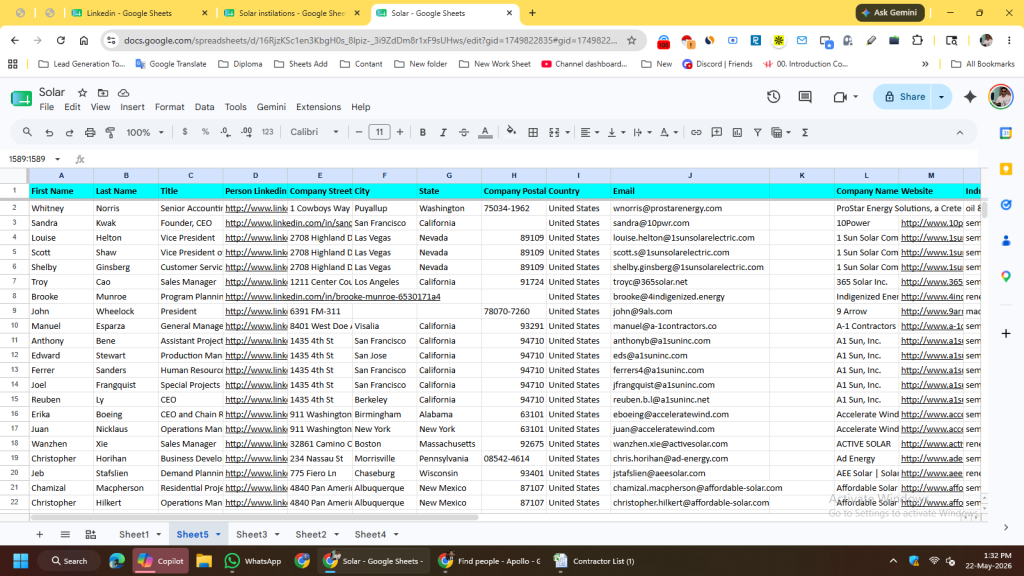Star the Solar document
Viewport: 1024px width, 576px height.
82,93
